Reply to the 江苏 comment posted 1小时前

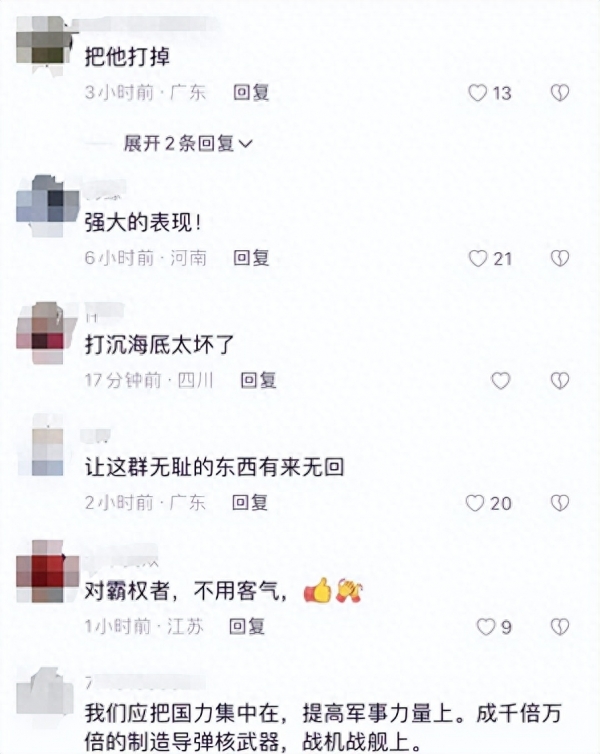[247, 626]
